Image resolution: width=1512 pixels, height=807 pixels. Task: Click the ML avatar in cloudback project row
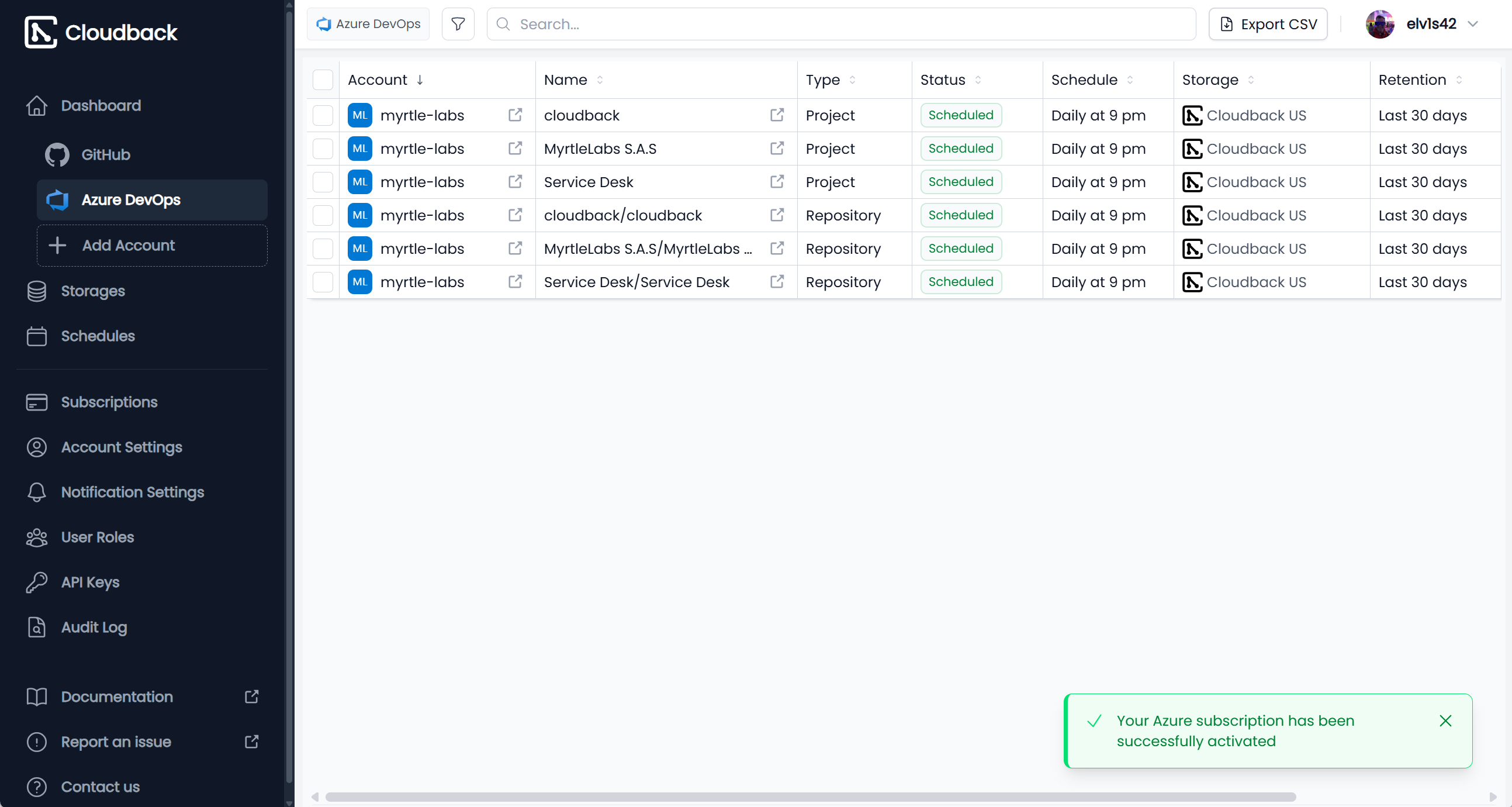point(360,115)
